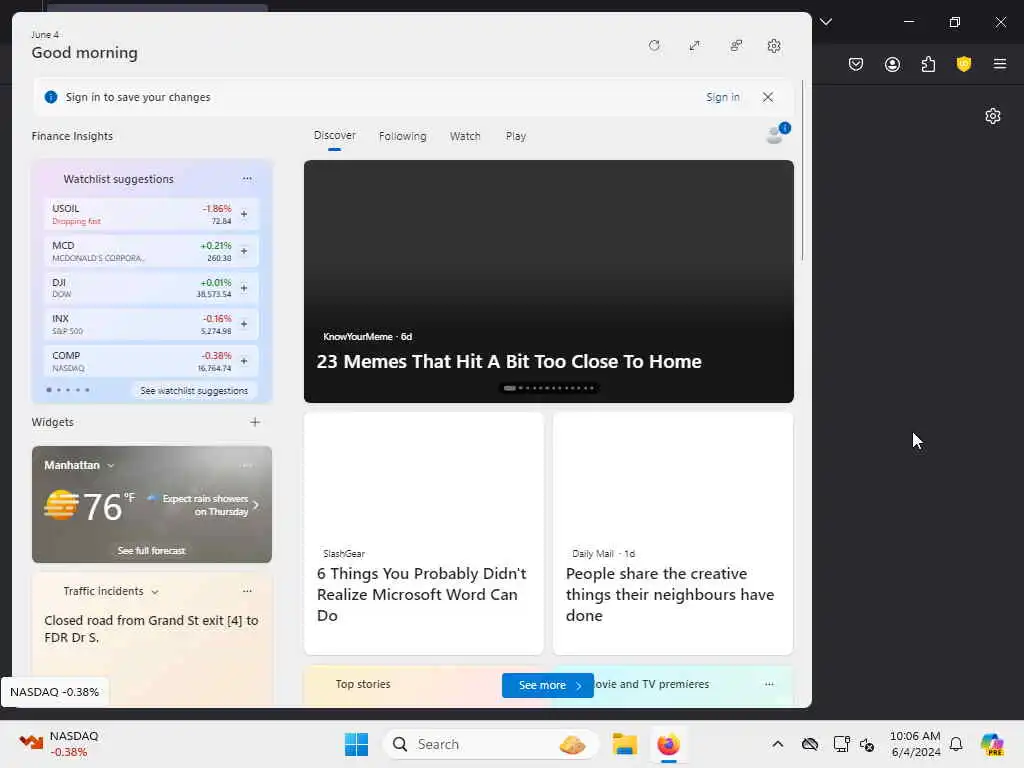Show hidden system tray icons
The height and width of the screenshot is (768, 1024).
coord(777,744)
